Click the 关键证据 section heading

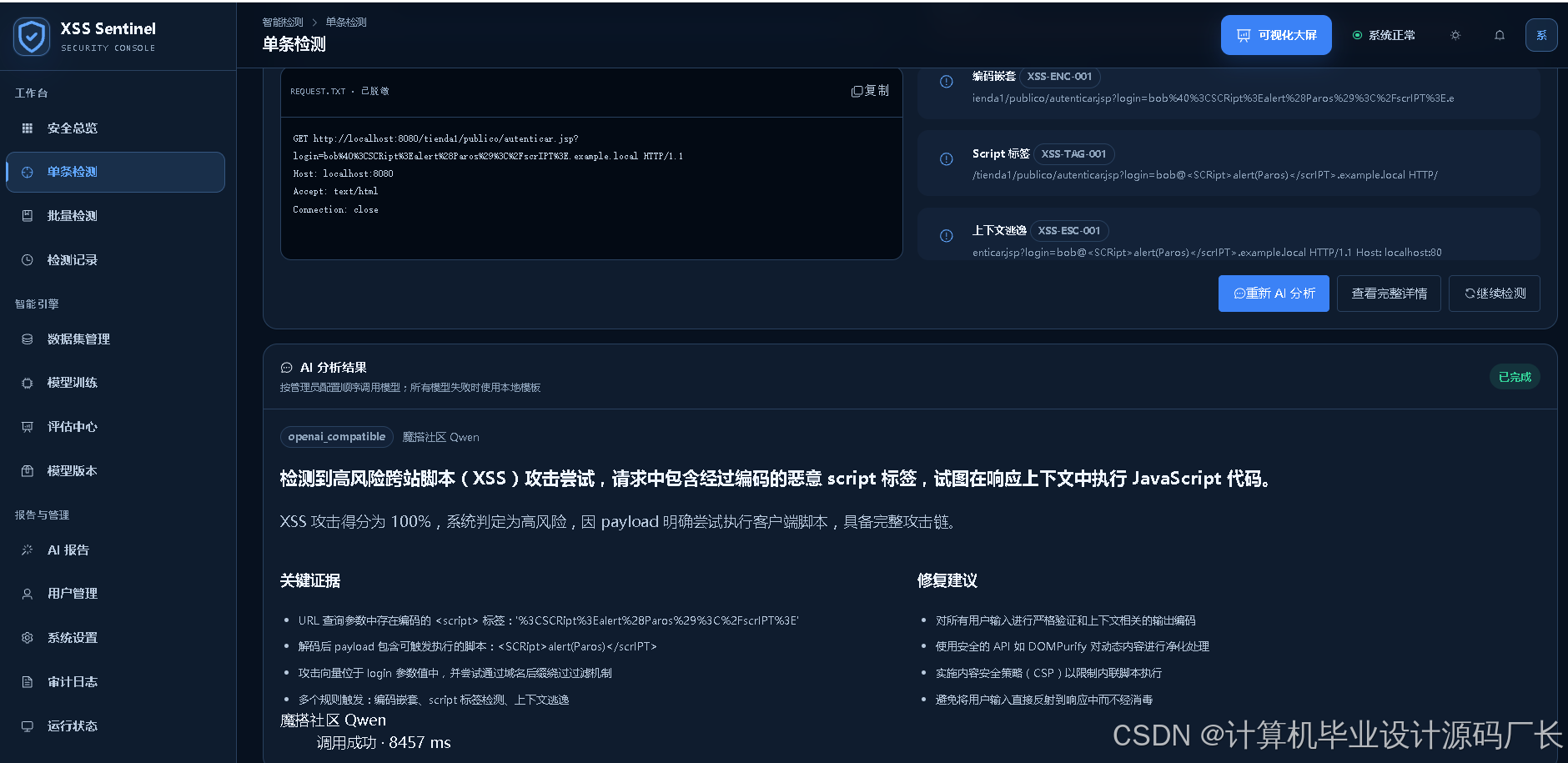pyautogui.click(x=310, y=581)
